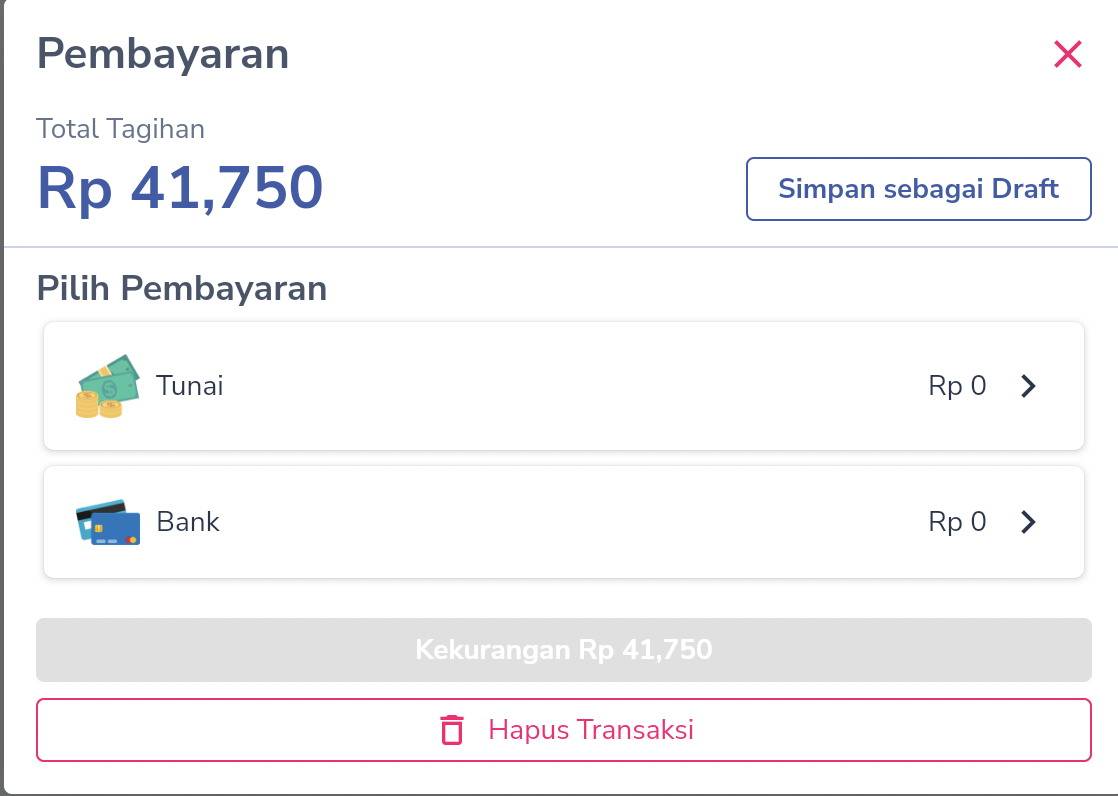
Task: Click empty area of the Bank card
Action: tap(560, 522)
